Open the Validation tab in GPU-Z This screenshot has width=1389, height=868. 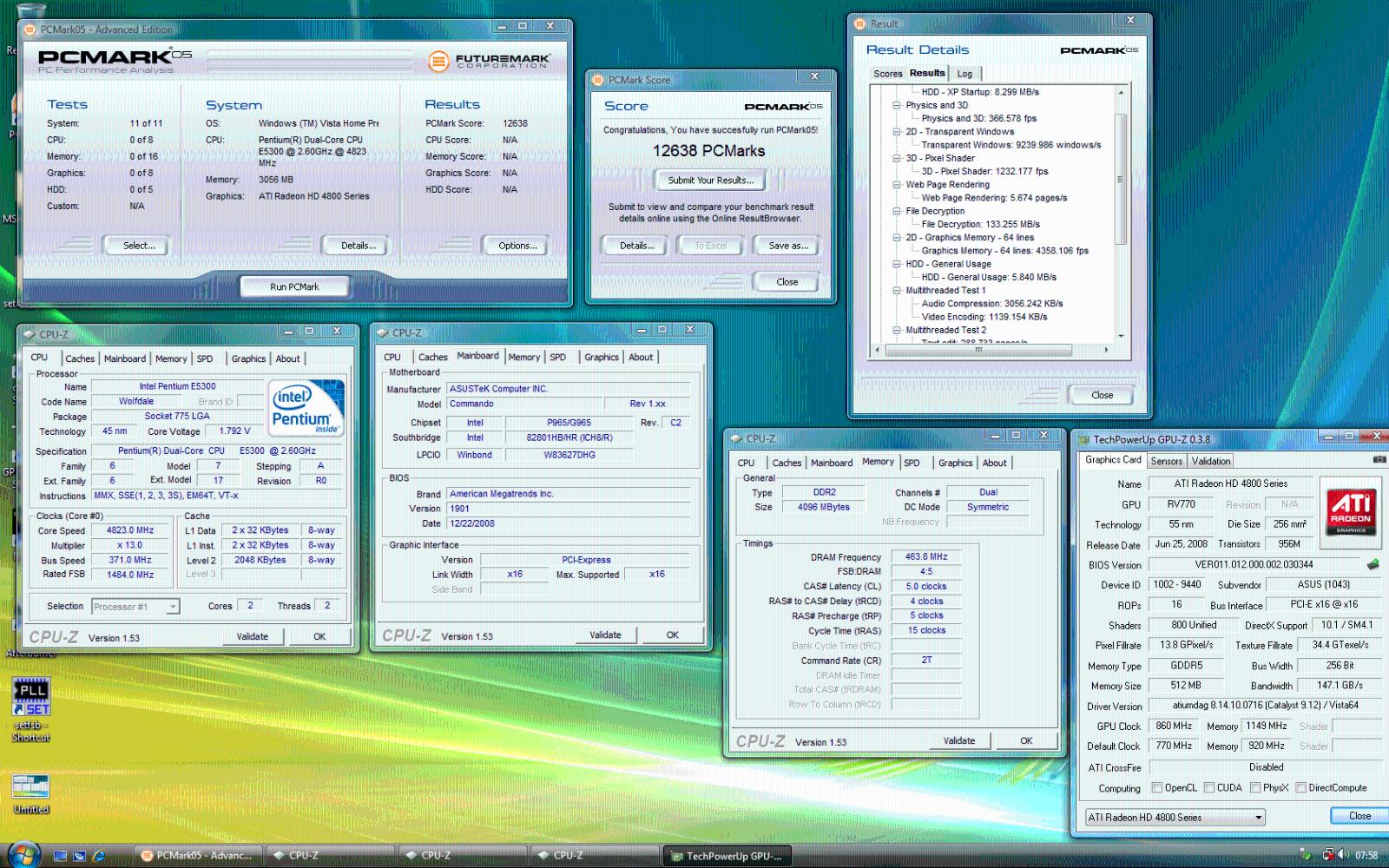coord(1210,461)
